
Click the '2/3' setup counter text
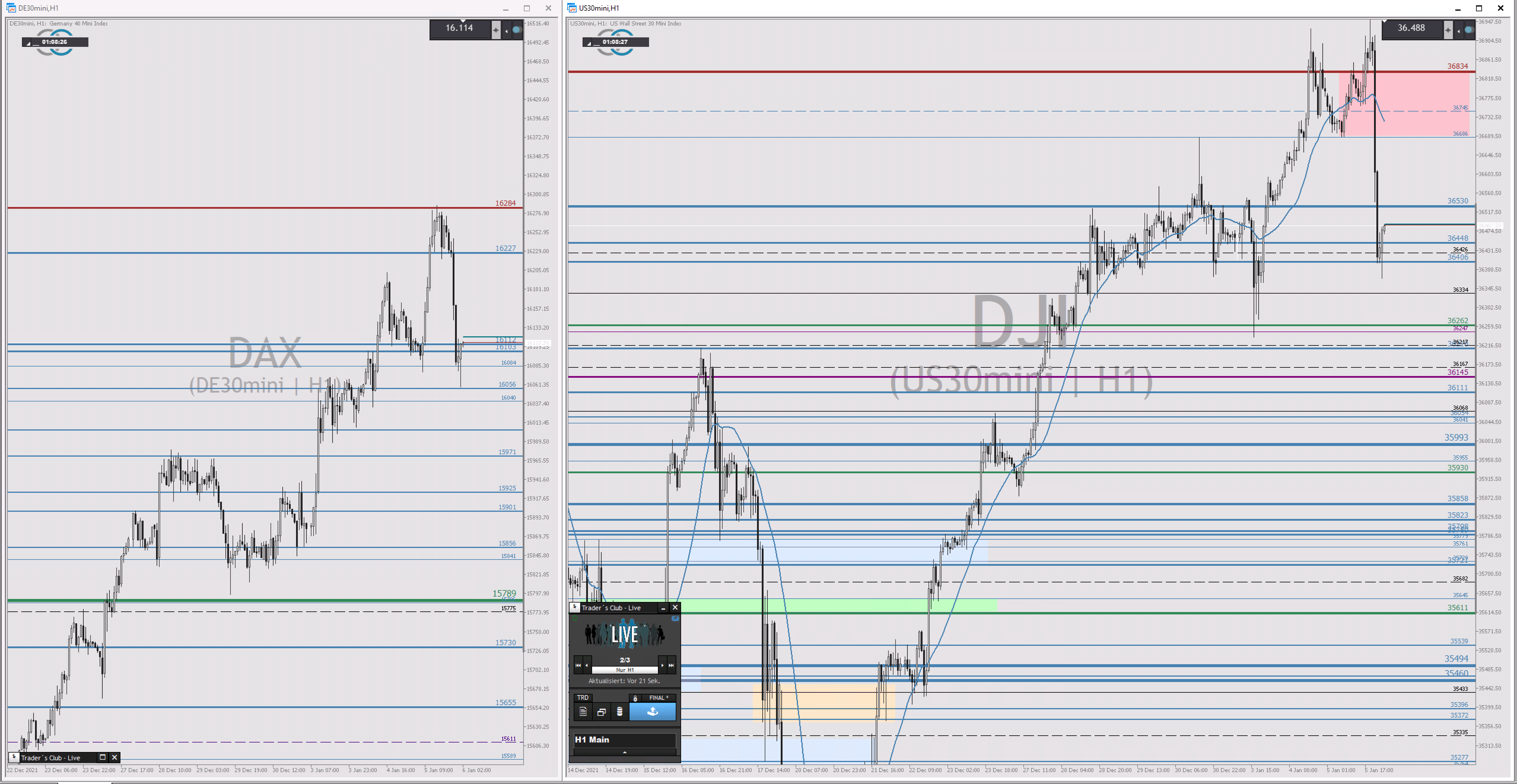tap(625, 660)
